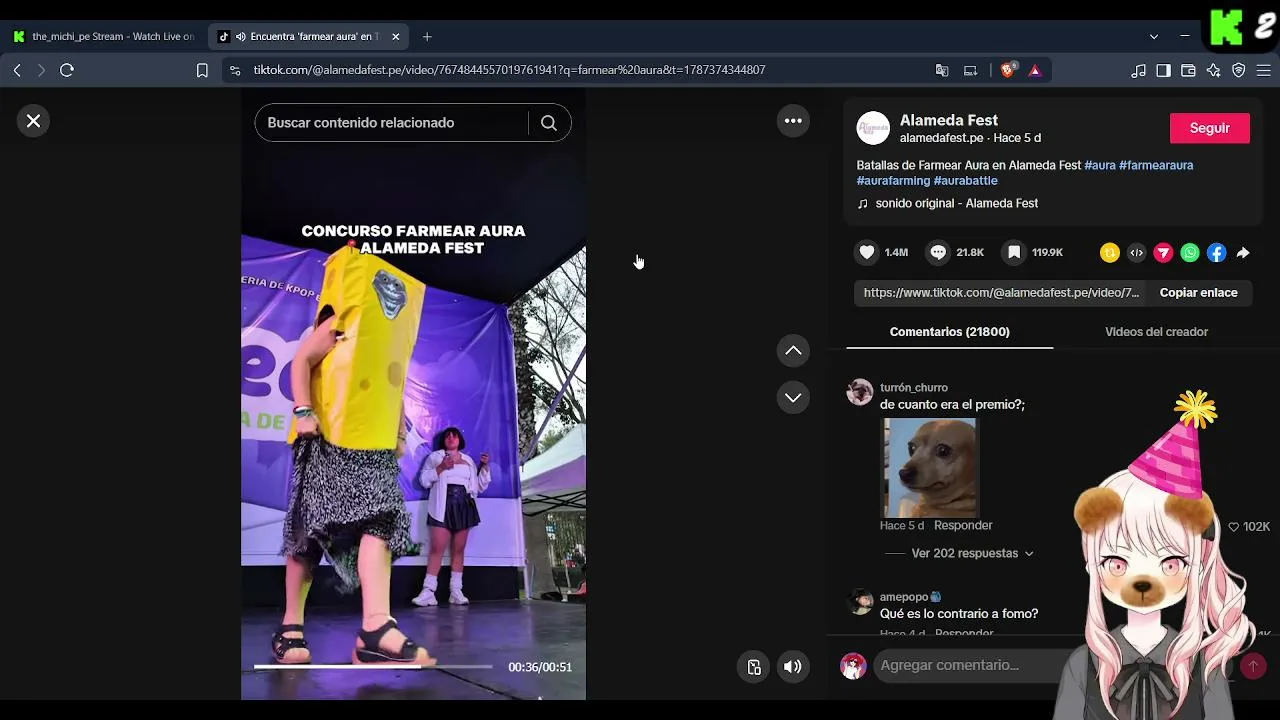
Task: Open the #aurabattle hashtag link
Action: coord(966,181)
